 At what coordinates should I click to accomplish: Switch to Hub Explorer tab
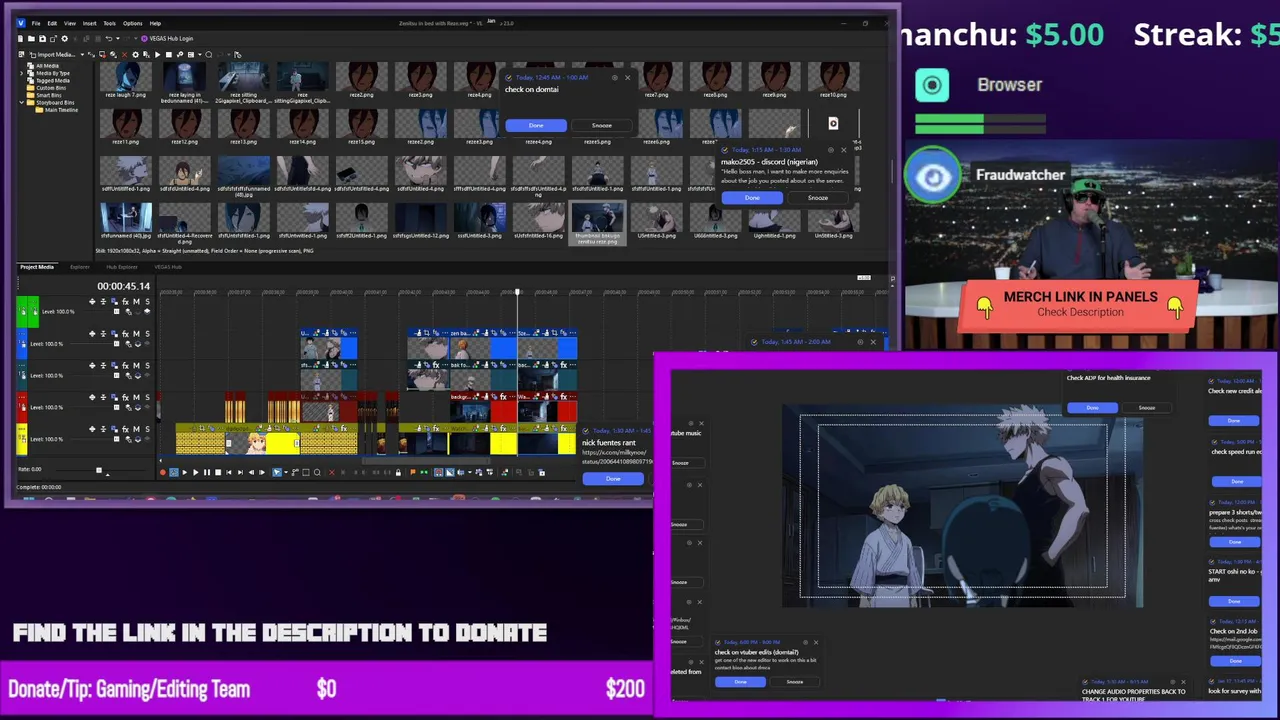click(121, 267)
